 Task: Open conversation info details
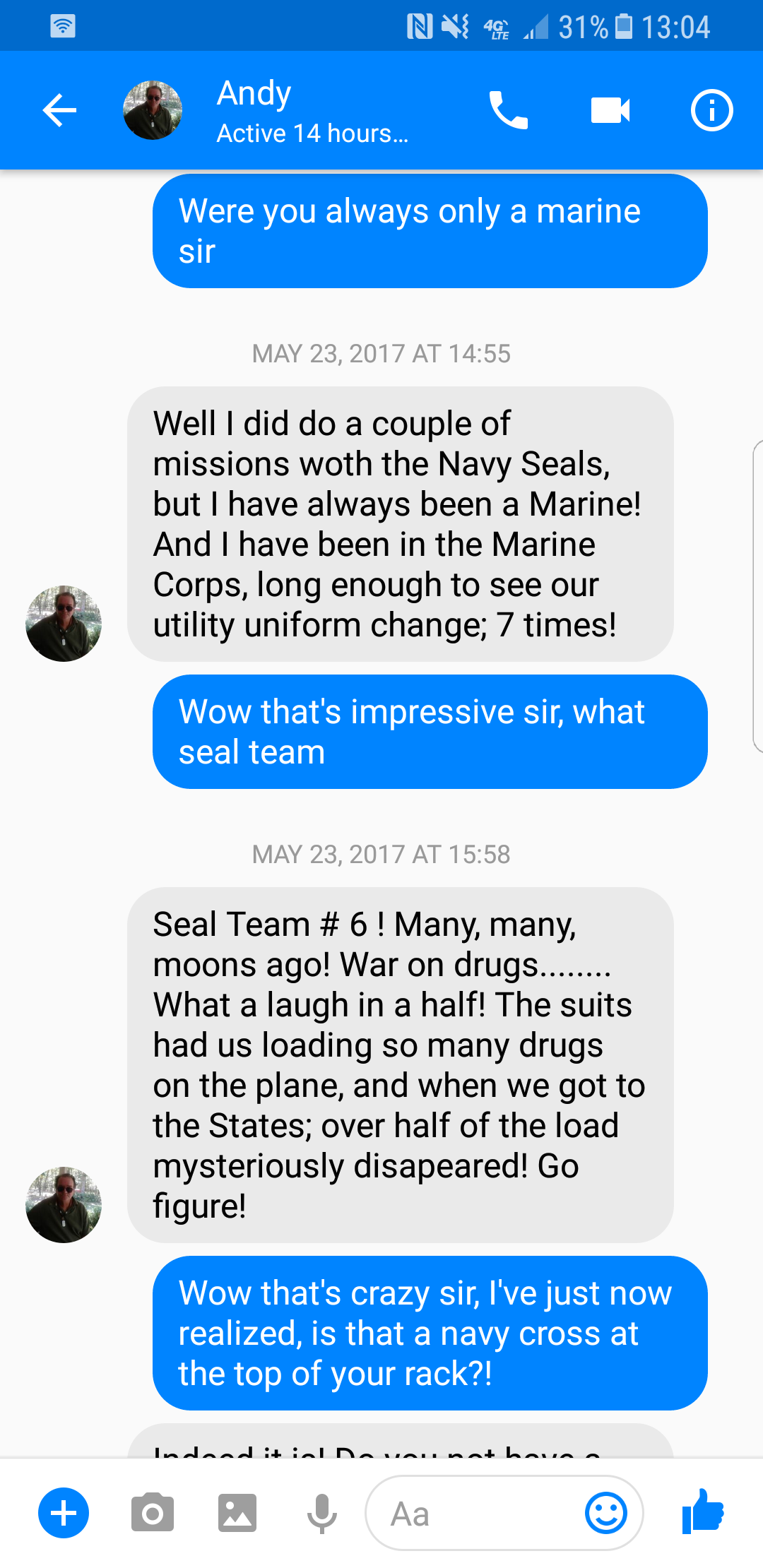coord(711,110)
